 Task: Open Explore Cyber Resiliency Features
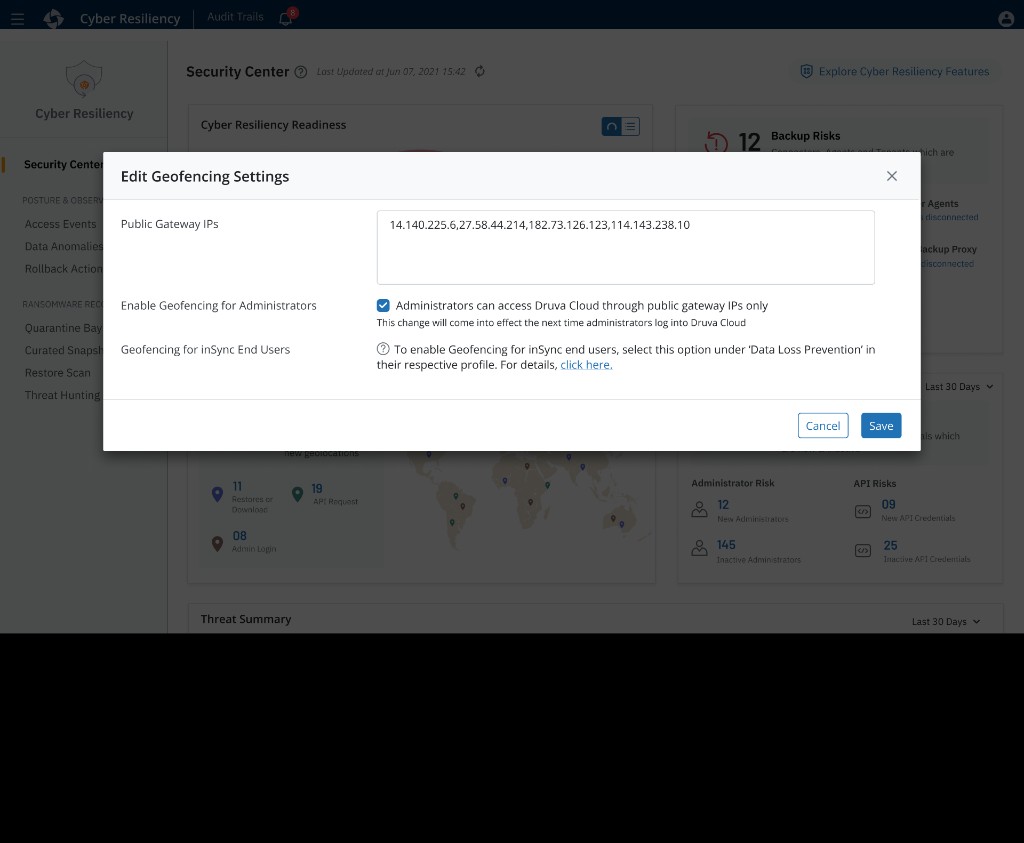(x=895, y=71)
